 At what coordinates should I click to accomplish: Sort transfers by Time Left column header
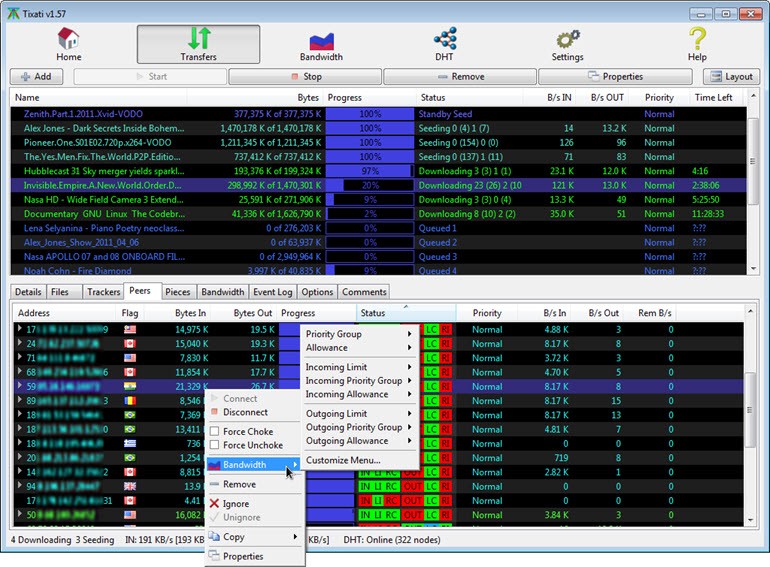[x=713, y=98]
